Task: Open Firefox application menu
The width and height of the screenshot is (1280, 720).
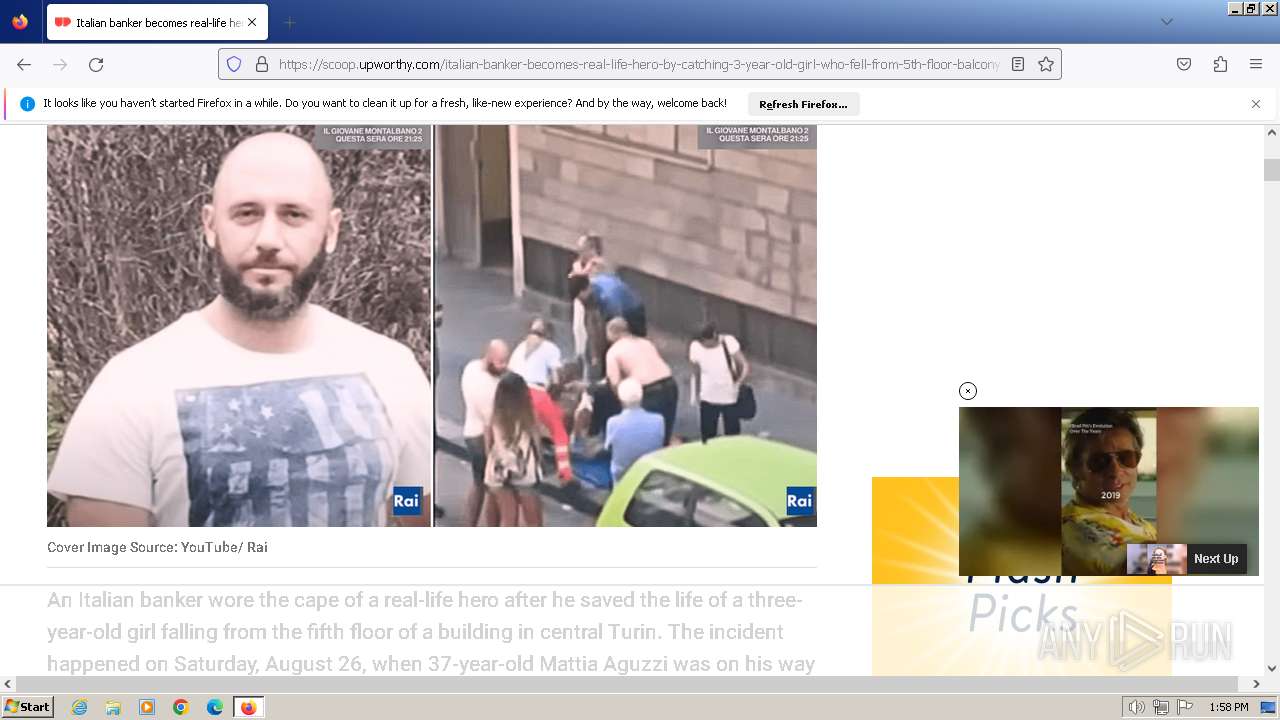Action: tap(1256, 64)
